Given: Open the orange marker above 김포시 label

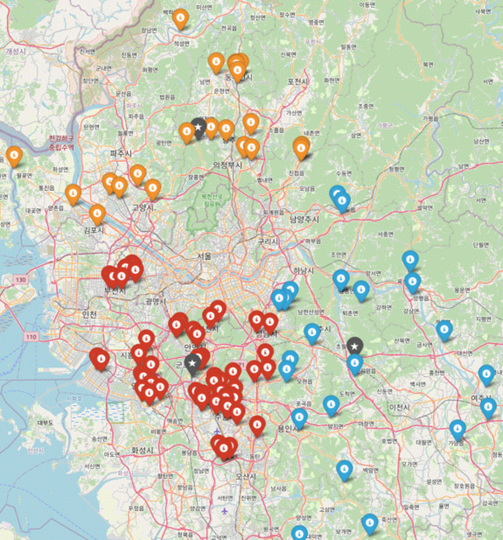Looking at the screenshot, I should pos(97,215).
